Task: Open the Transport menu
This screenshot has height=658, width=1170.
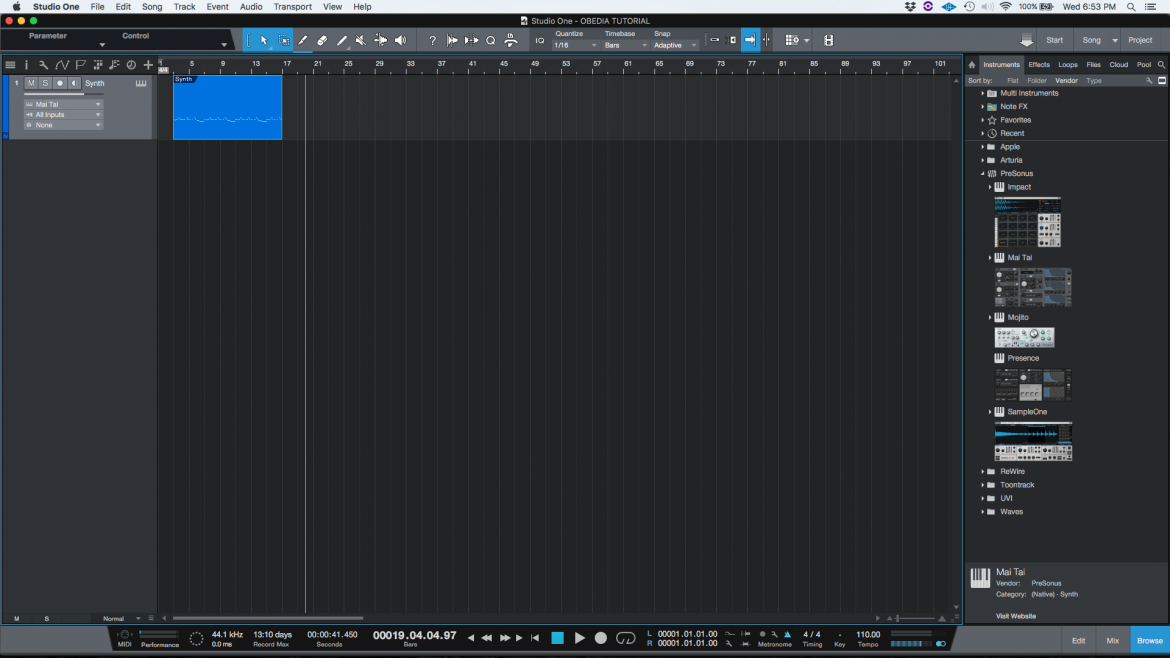Action: (292, 7)
